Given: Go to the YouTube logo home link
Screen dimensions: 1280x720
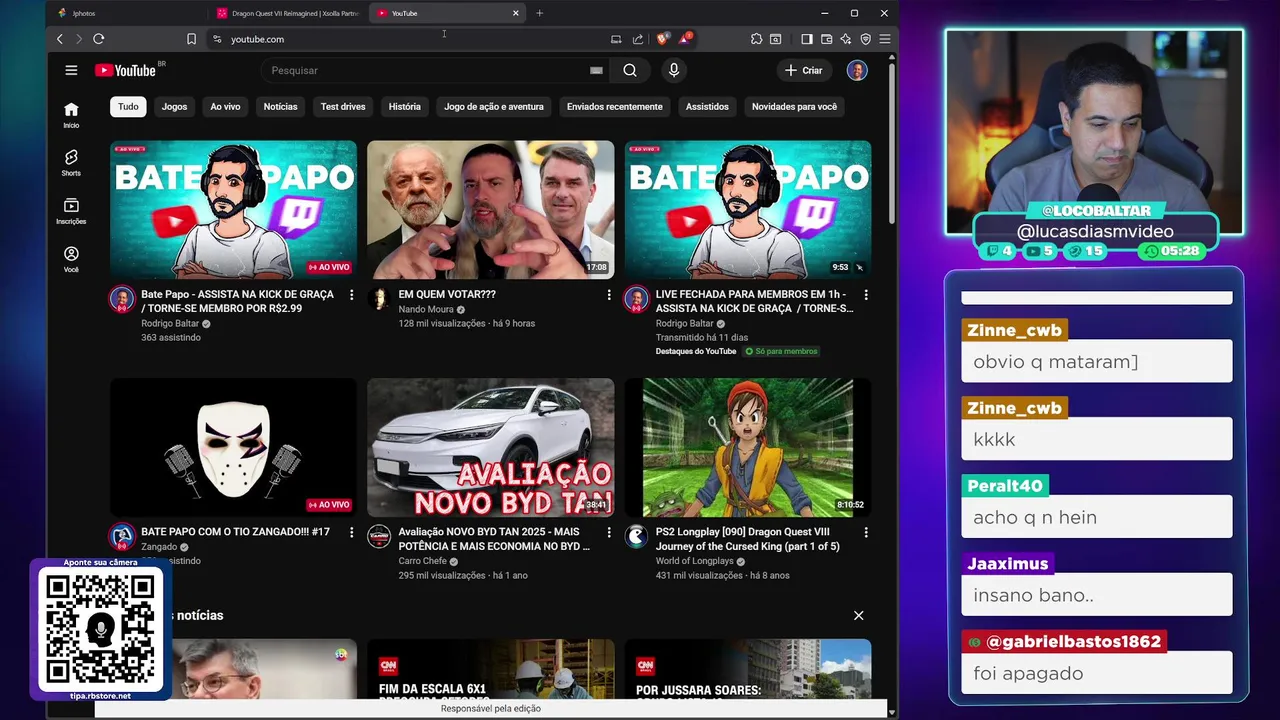Looking at the screenshot, I should [x=126, y=70].
